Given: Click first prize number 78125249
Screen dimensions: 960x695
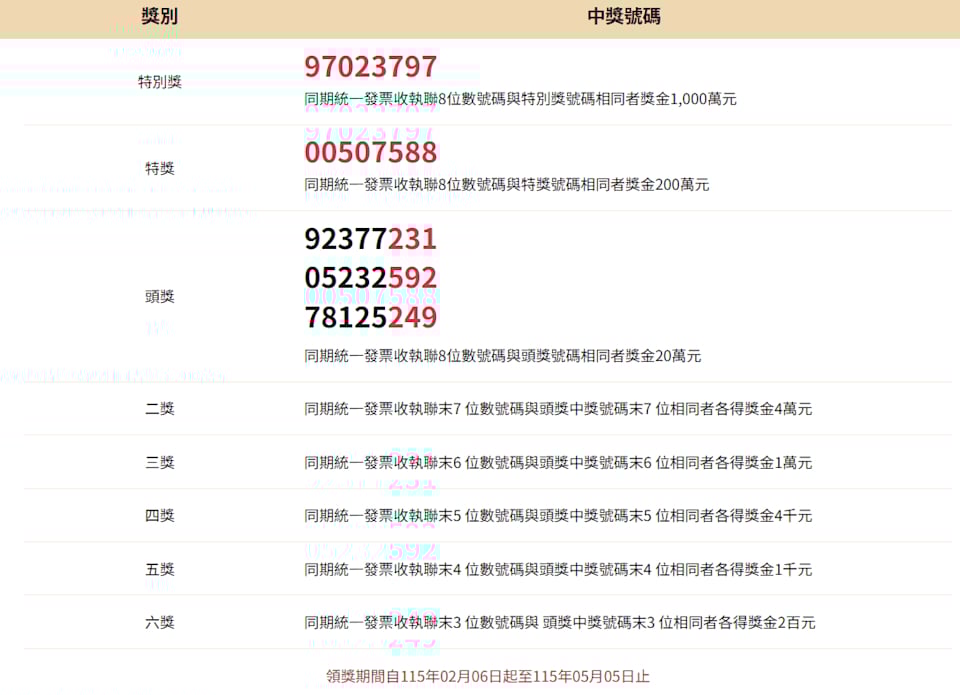Looking at the screenshot, I should pos(371,318).
